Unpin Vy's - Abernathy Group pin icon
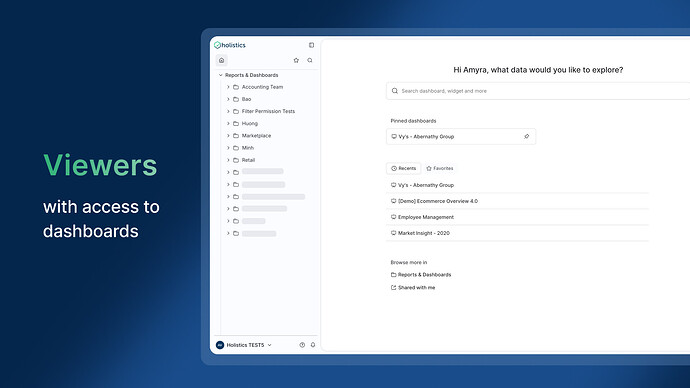The width and height of the screenshot is (690, 388). pos(526,136)
